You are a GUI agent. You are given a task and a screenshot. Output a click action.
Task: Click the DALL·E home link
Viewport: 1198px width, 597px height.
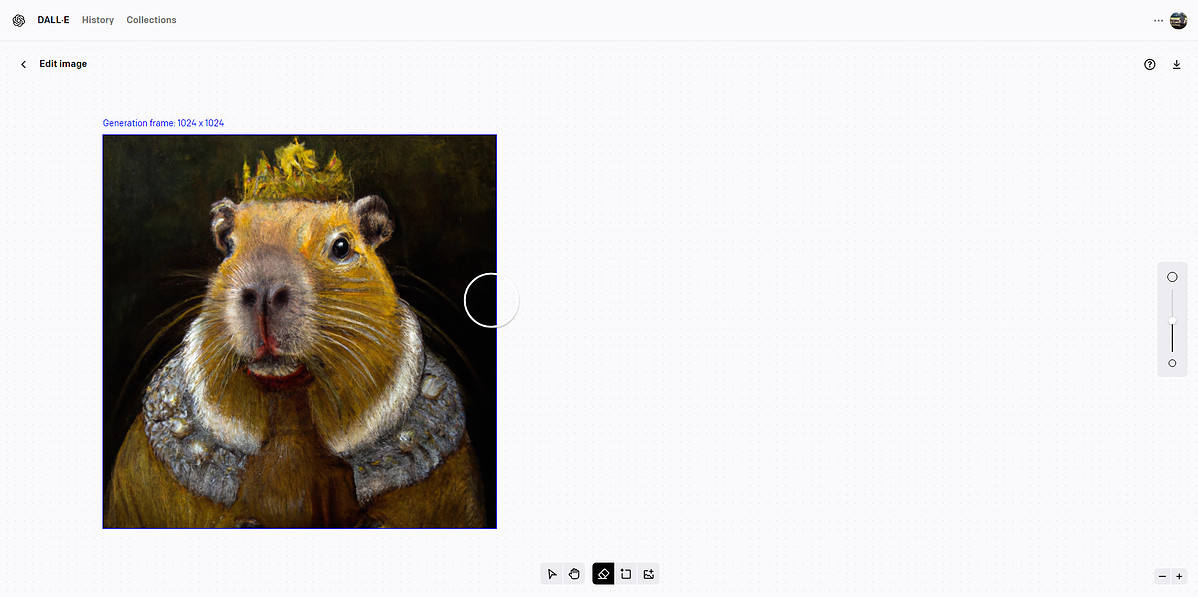pyautogui.click(x=53, y=20)
